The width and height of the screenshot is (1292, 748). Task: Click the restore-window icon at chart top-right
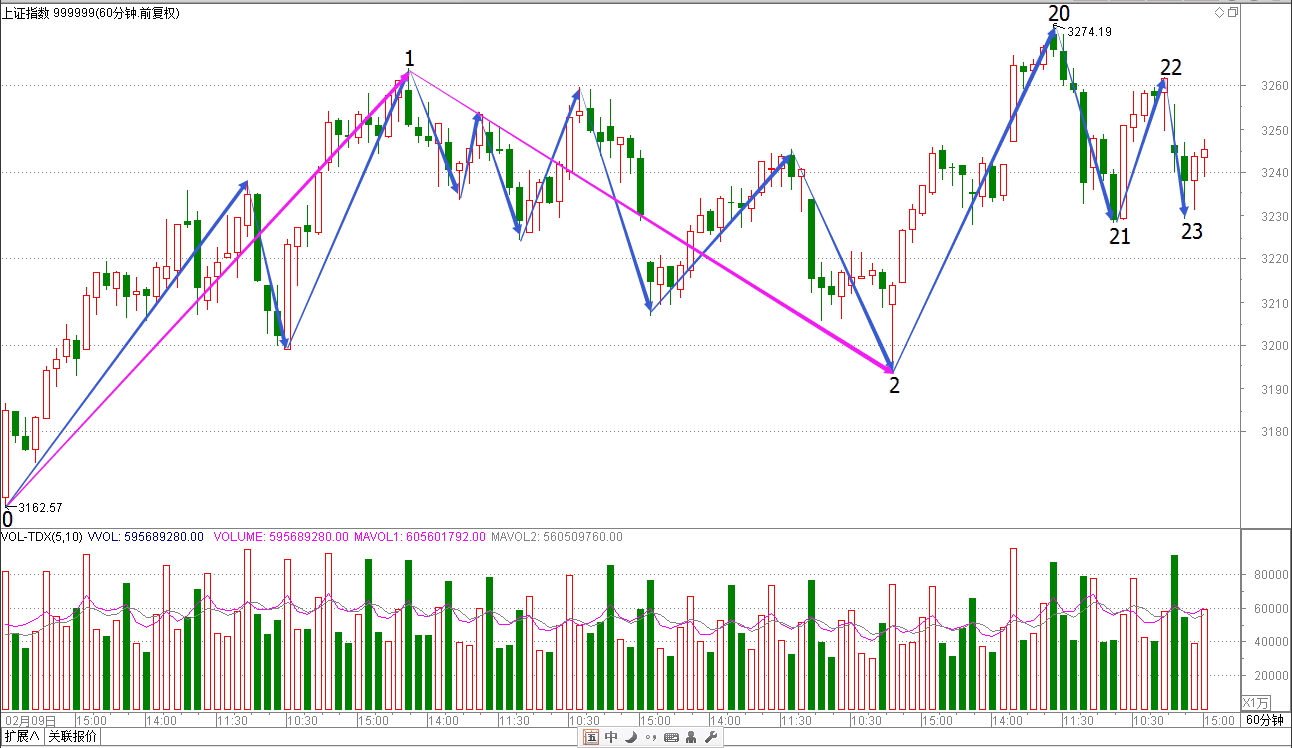[x=1233, y=12]
